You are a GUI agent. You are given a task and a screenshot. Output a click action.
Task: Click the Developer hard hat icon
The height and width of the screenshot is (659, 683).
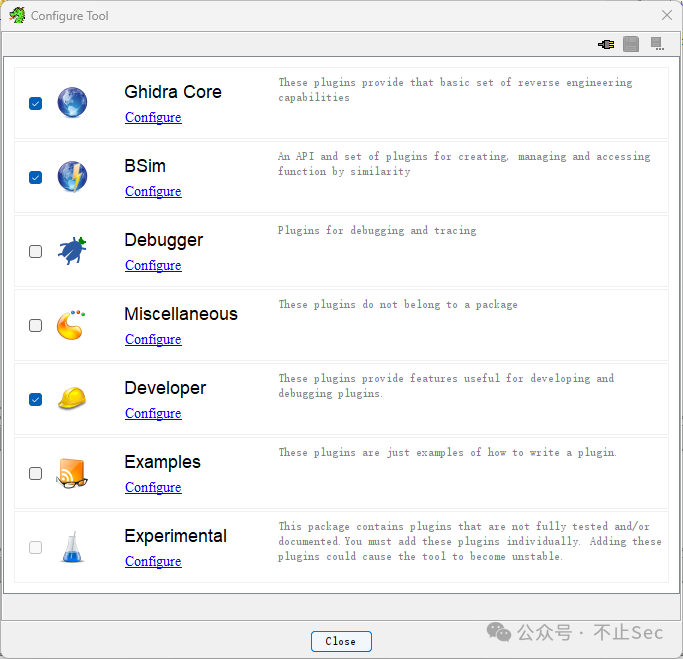coord(72,399)
